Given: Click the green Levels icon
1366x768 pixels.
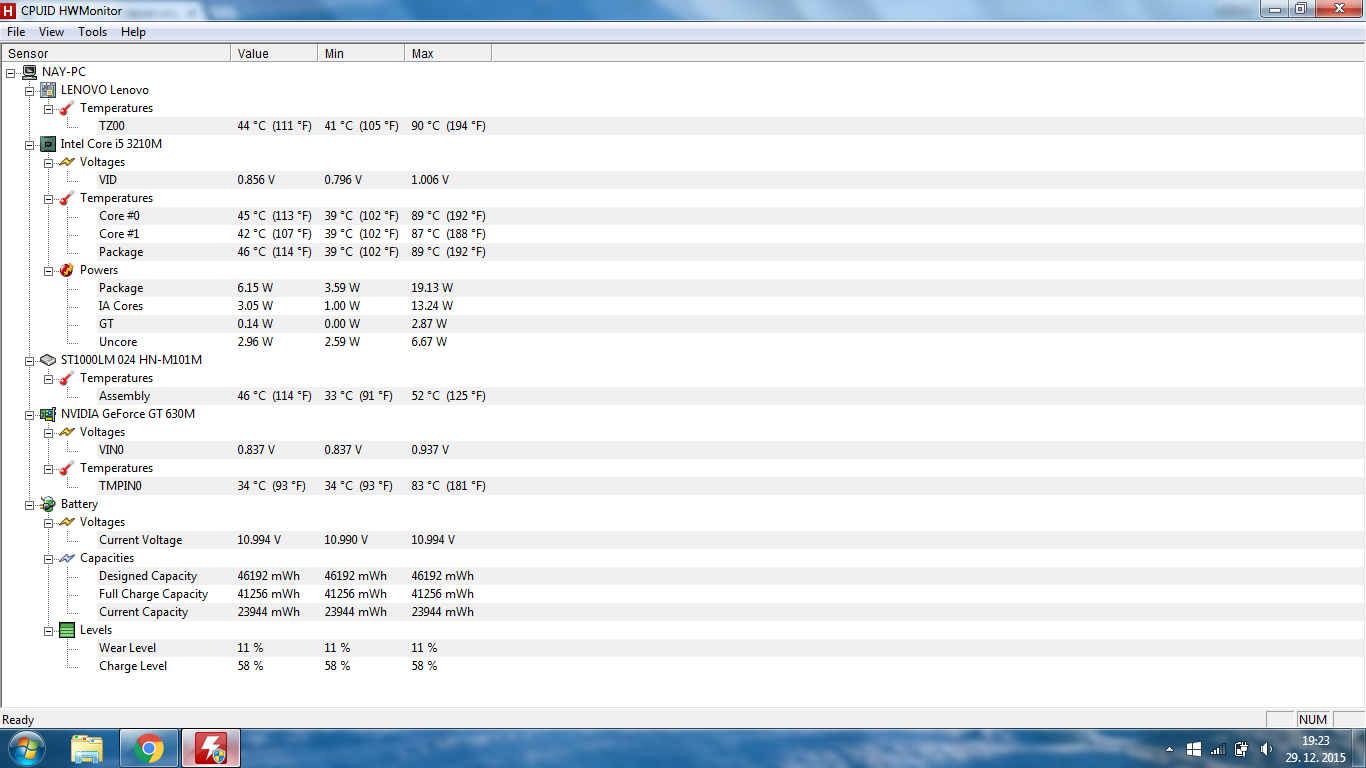Looking at the screenshot, I should 67,630.
